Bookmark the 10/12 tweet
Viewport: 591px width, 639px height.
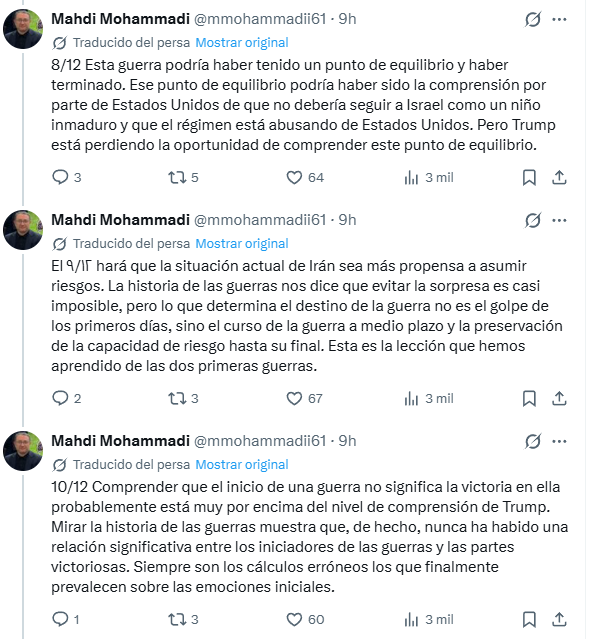point(529,619)
